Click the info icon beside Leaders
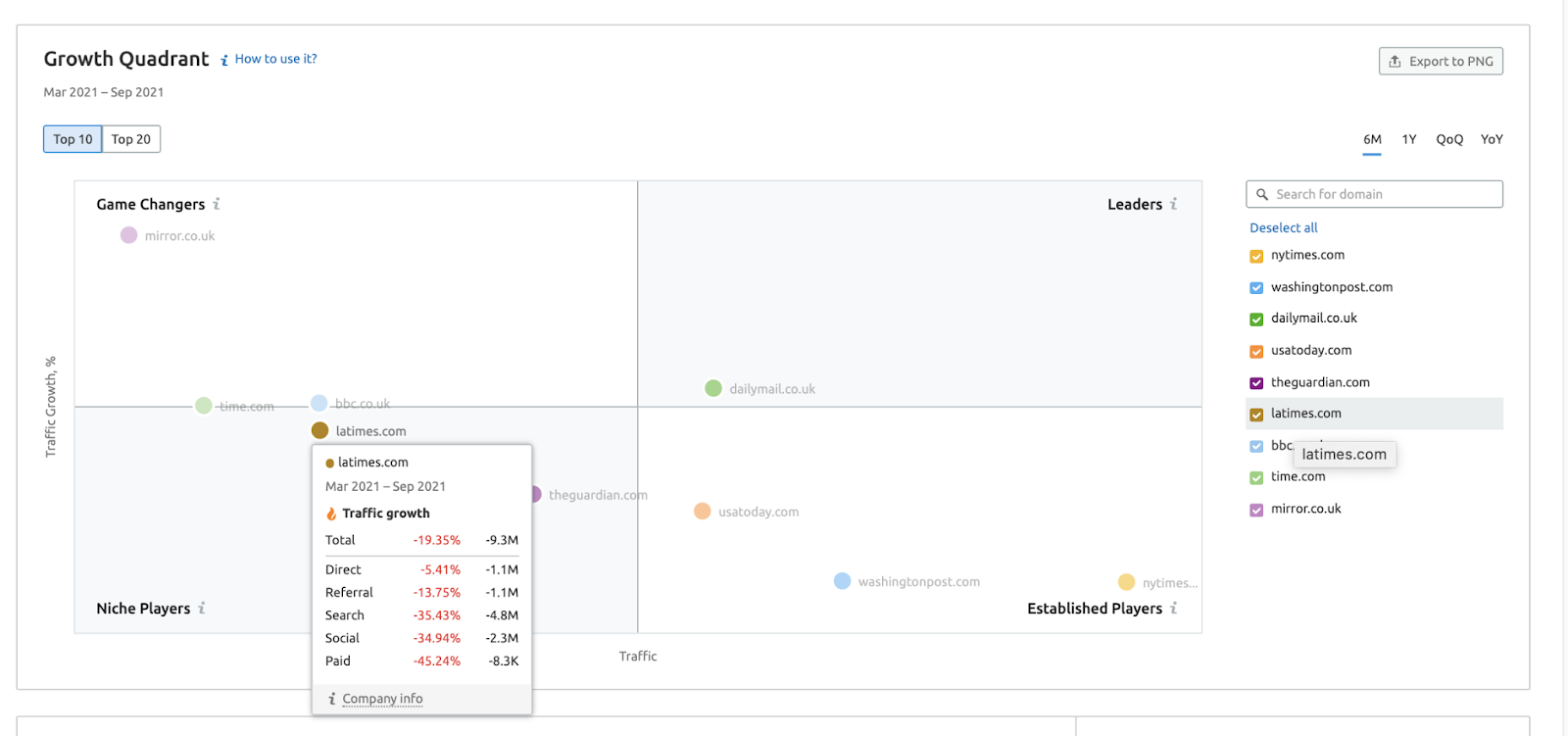The width and height of the screenshot is (1568, 736). tap(1173, 204)
